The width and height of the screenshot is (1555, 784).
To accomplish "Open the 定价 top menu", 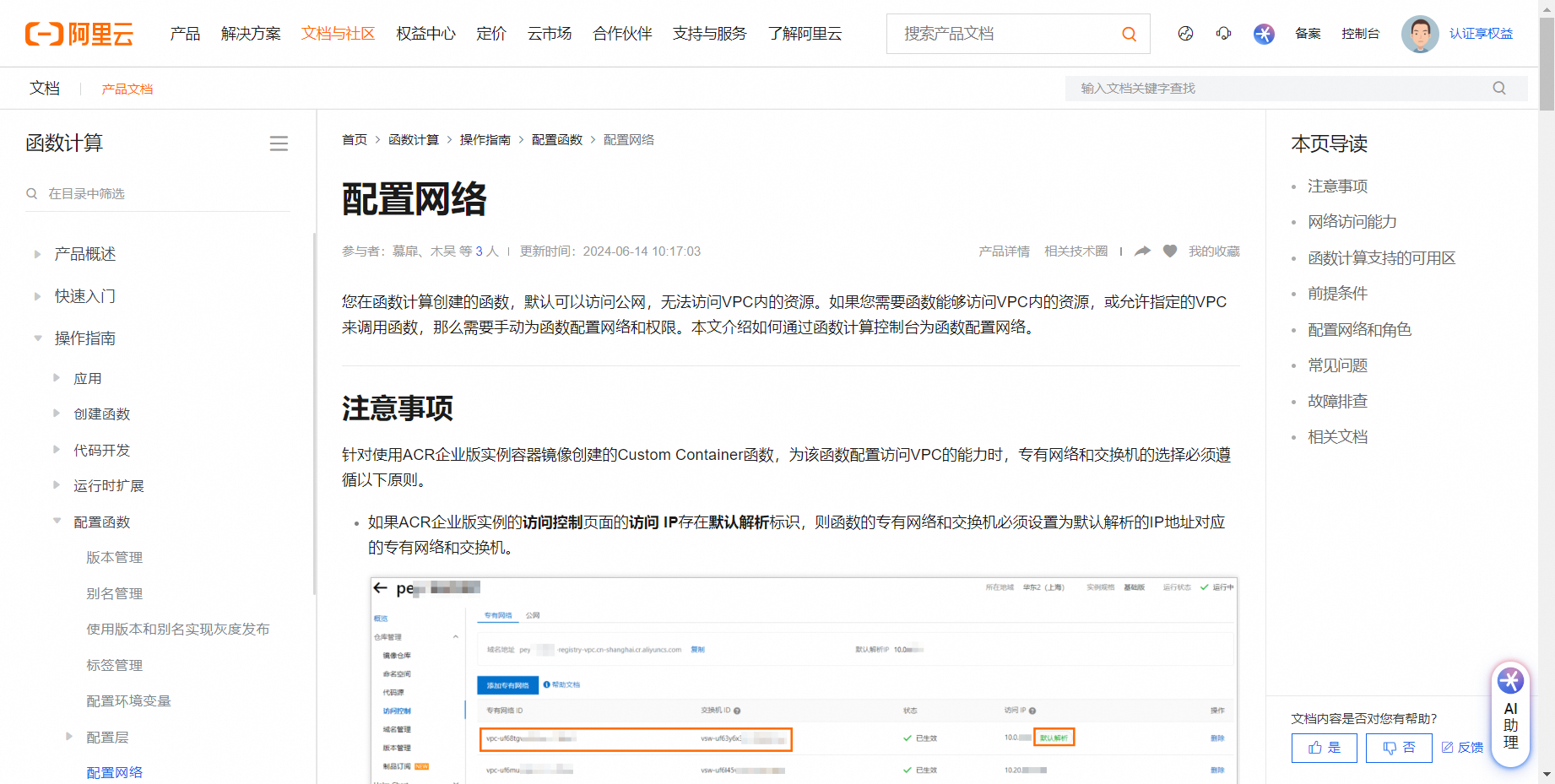I will coord(491,34).
